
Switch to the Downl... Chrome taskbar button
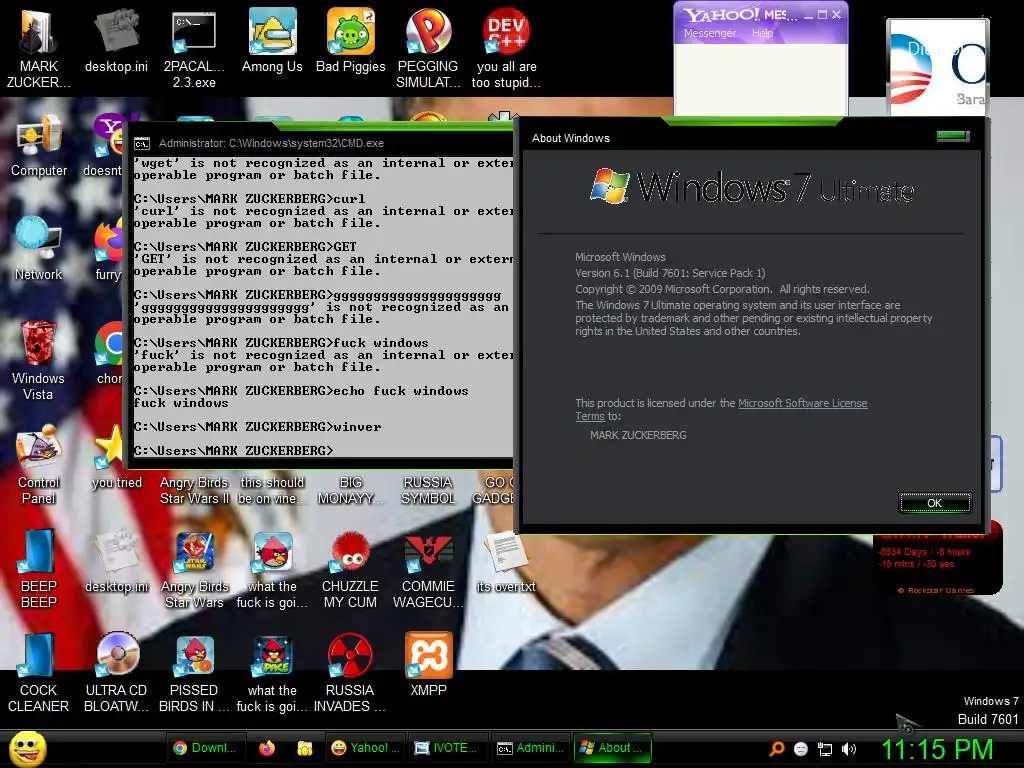pos(205,748)
